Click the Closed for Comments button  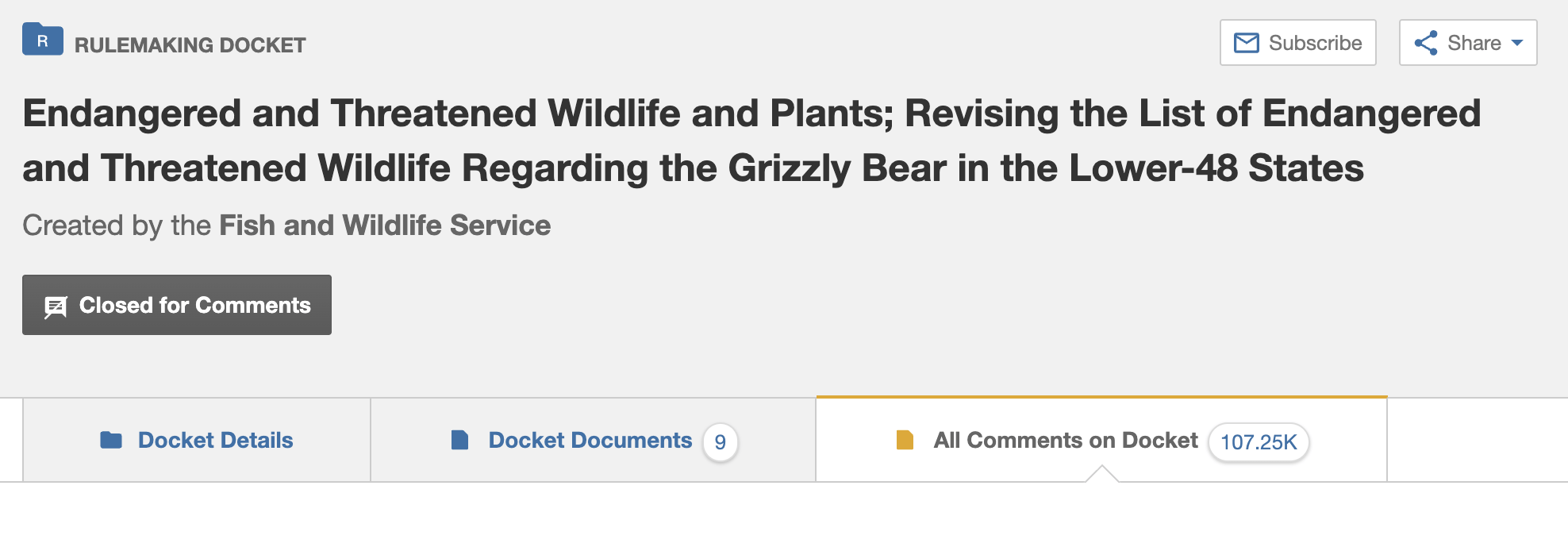(177, 305)
